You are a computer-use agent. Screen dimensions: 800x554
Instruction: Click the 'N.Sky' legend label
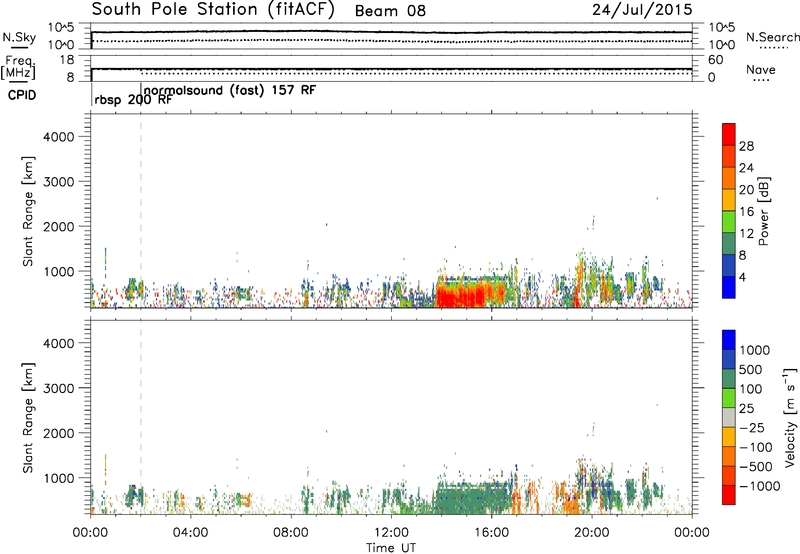tap(19, 37)
